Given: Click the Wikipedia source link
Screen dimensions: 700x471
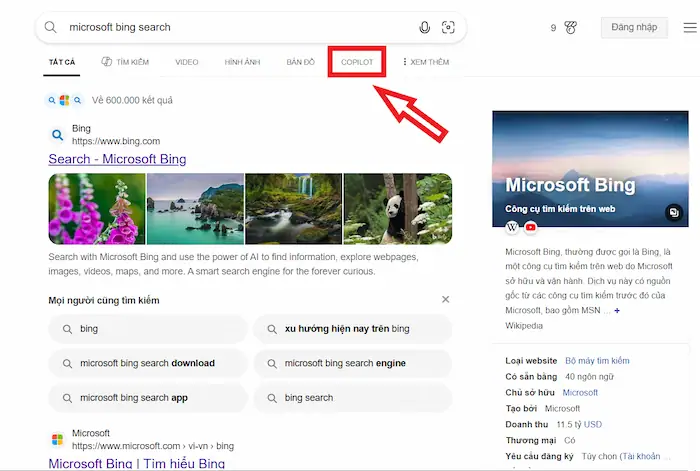Looking at the screenshot, I should [x=524, y=326].
